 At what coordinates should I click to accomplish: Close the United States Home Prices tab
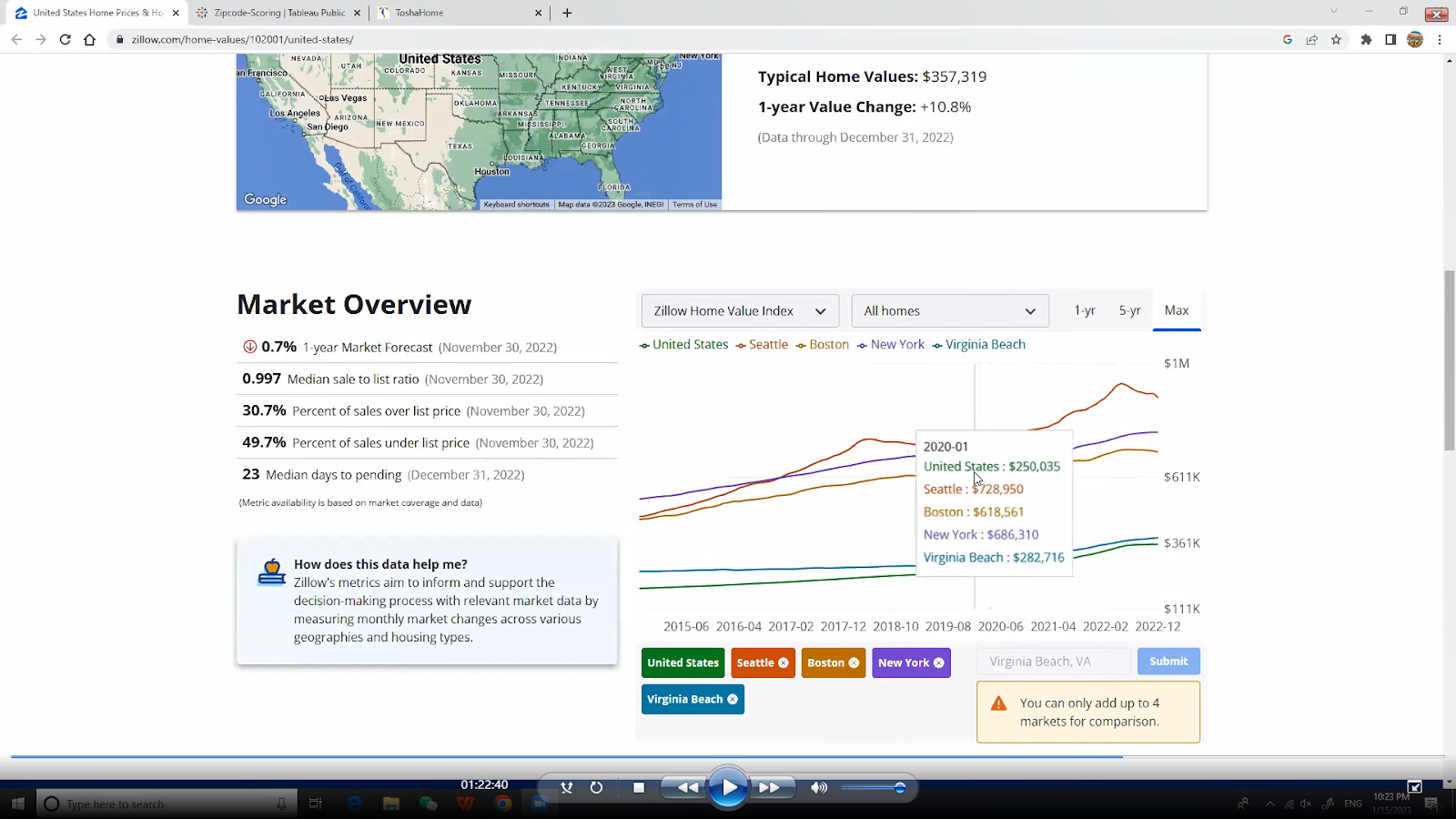pos(176,13)
